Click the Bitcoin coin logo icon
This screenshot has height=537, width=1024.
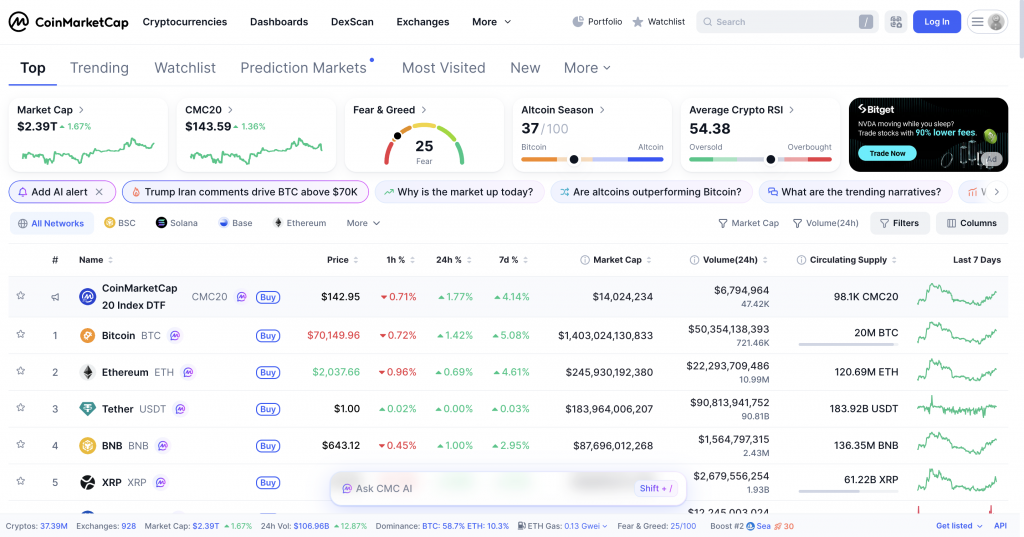coord(88,336)
